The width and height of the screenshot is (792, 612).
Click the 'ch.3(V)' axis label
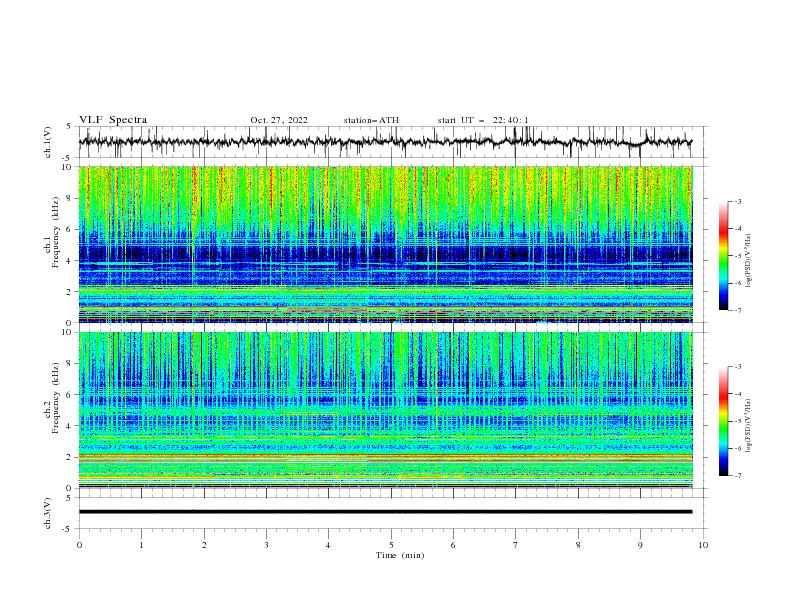click(x=48, y=513)
